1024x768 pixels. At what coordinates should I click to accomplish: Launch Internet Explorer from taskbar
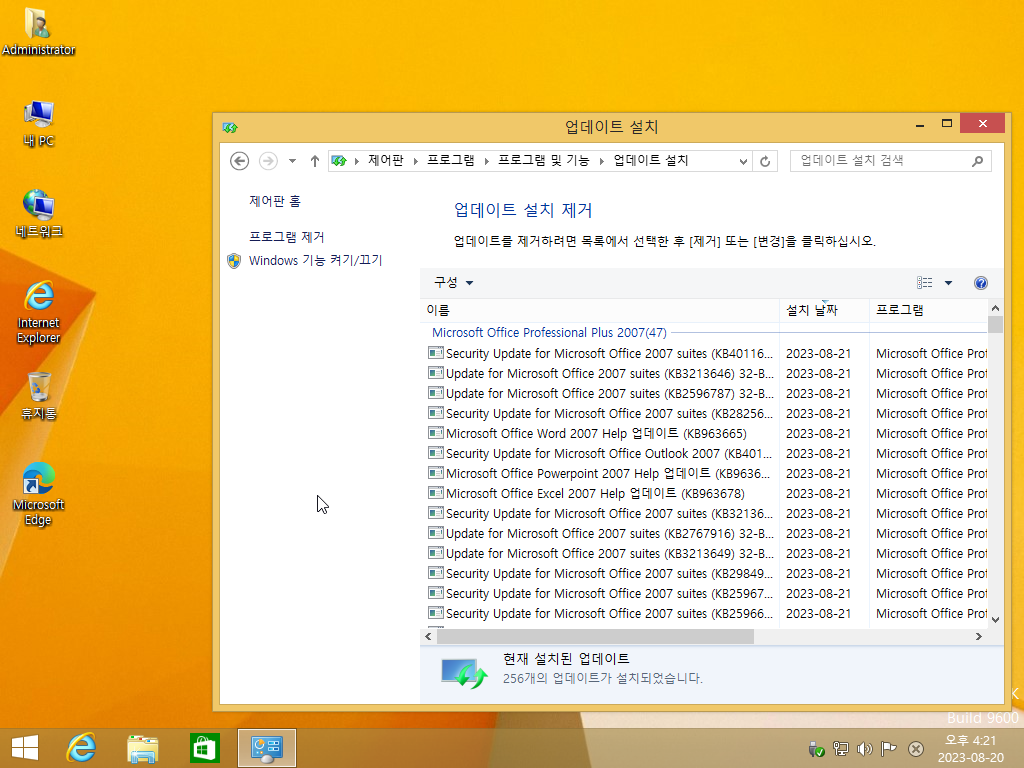click(82, 748)
